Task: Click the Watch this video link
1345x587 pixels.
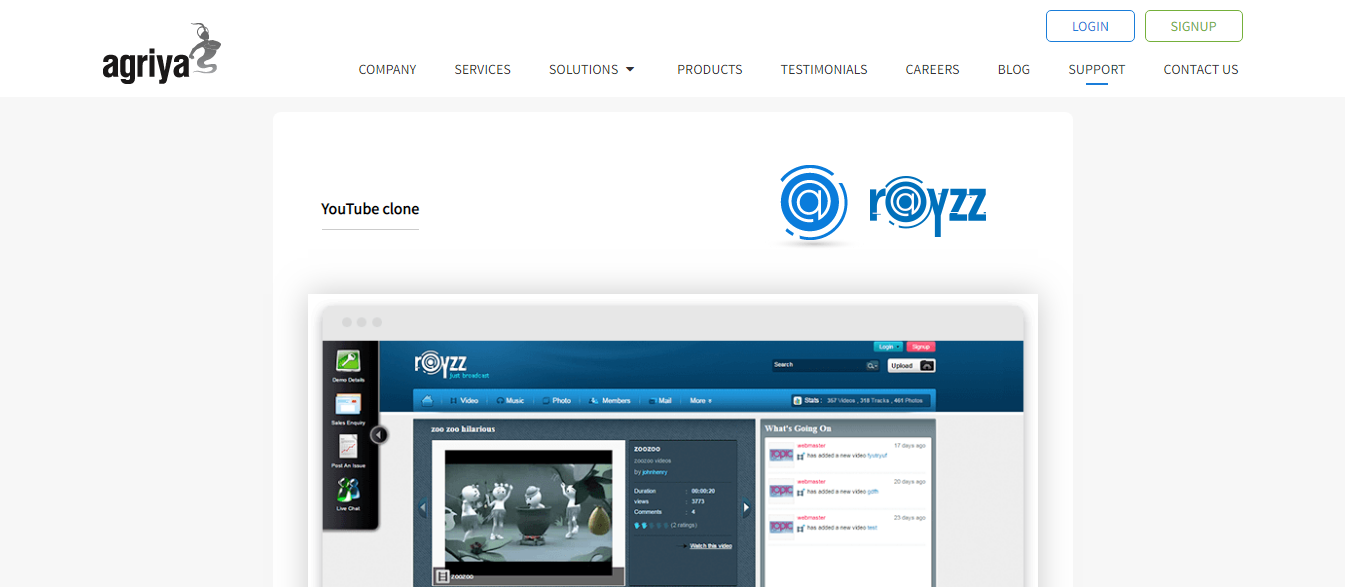Action: click(711, 546)
